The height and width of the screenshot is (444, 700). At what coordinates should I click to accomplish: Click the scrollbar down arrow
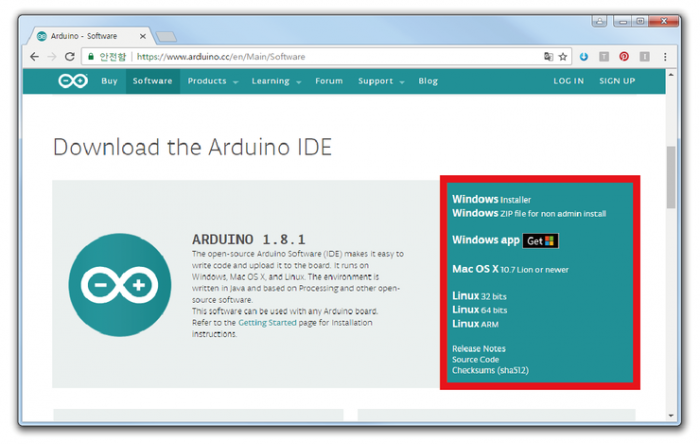pos(671,416)
